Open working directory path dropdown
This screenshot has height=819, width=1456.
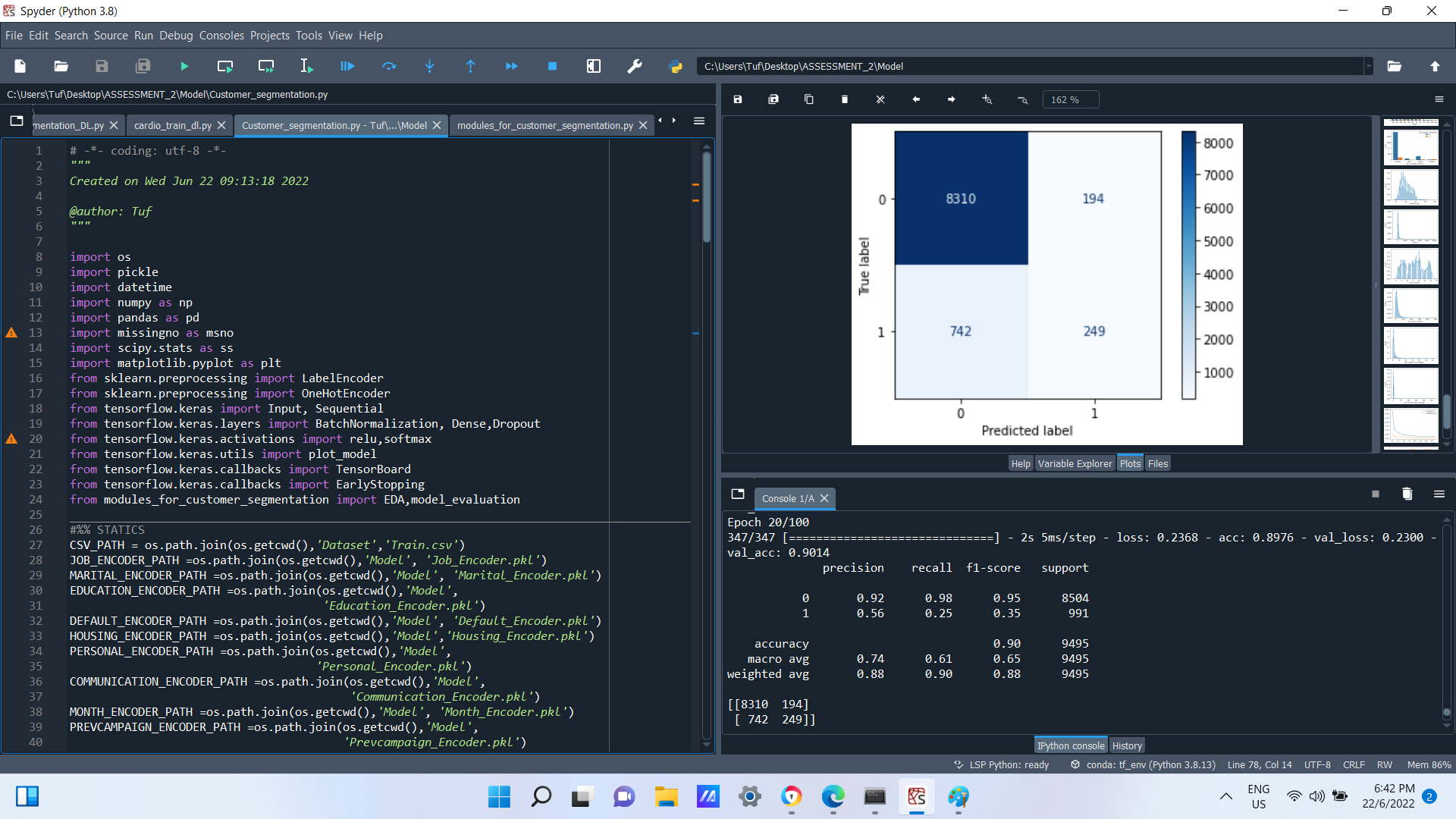(1369, 67)
